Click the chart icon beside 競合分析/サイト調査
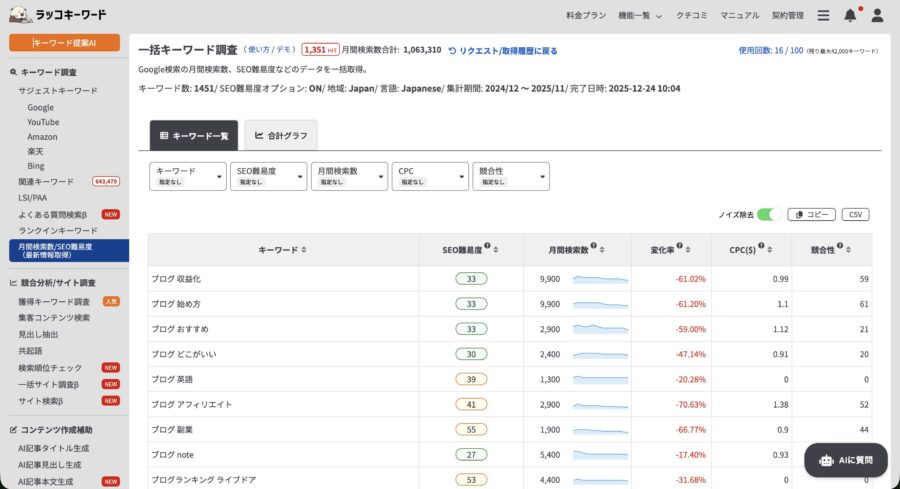The image size is (900, 489). coord(13,283)
